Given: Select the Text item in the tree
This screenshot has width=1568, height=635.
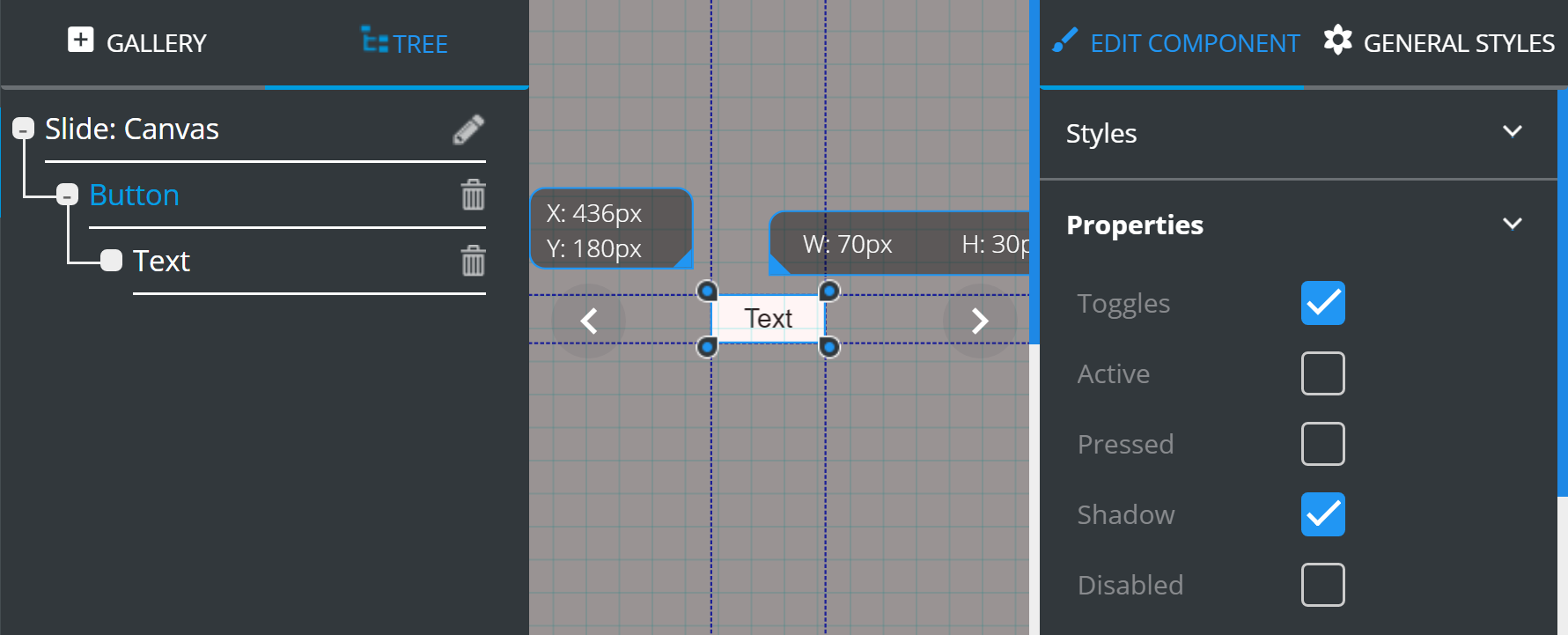Looking at the screenshot, I should pyautogui.click(x=161, y=261).
